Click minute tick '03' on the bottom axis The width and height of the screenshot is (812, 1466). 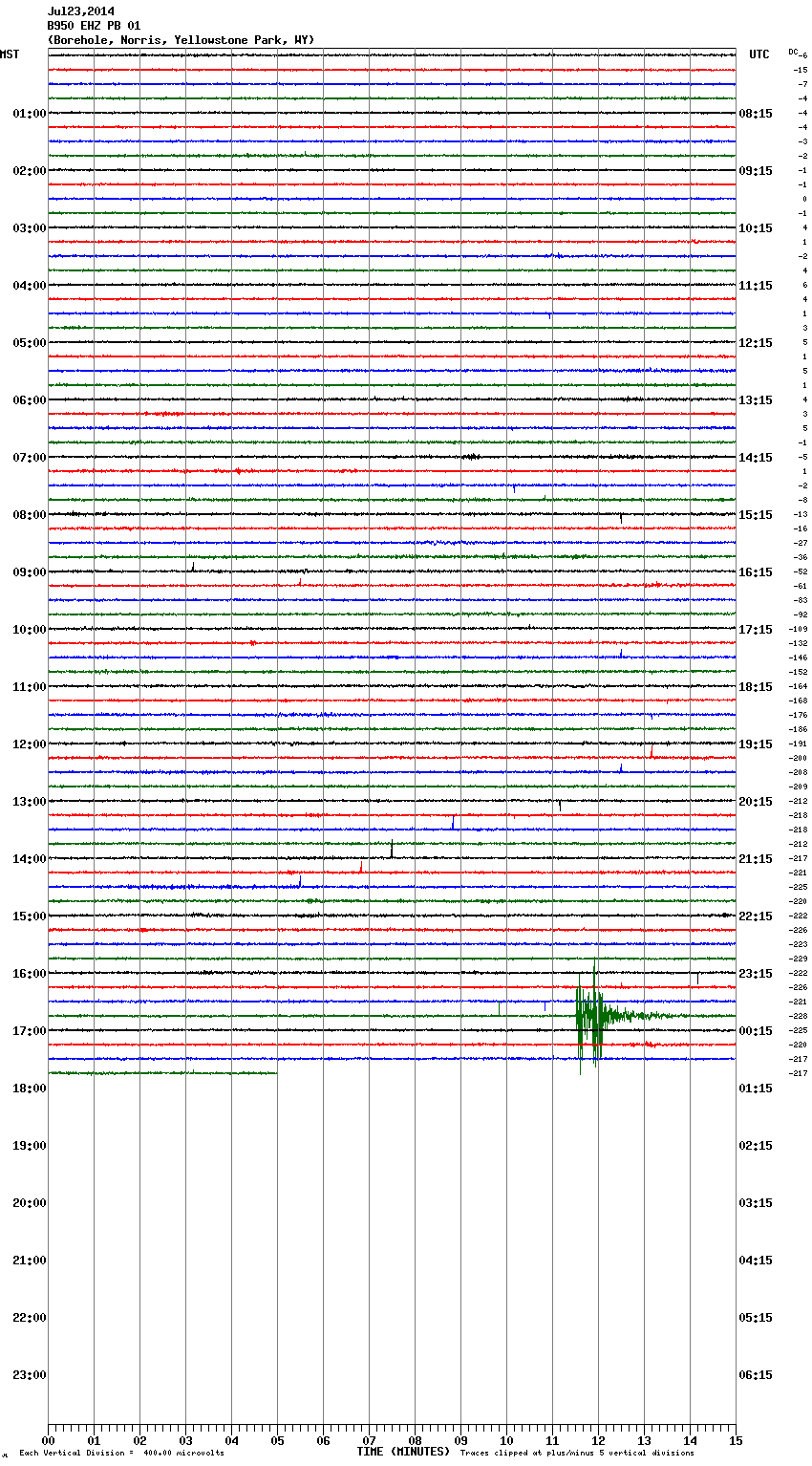tap(185, 1440)
